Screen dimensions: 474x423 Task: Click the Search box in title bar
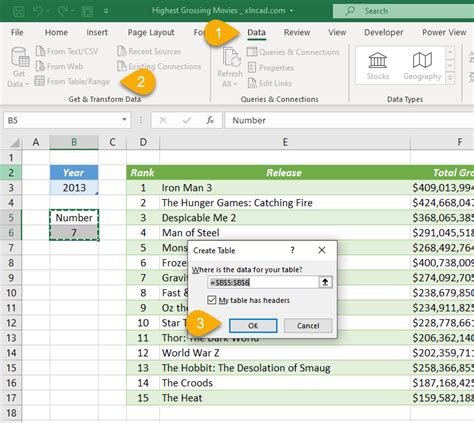403,11
